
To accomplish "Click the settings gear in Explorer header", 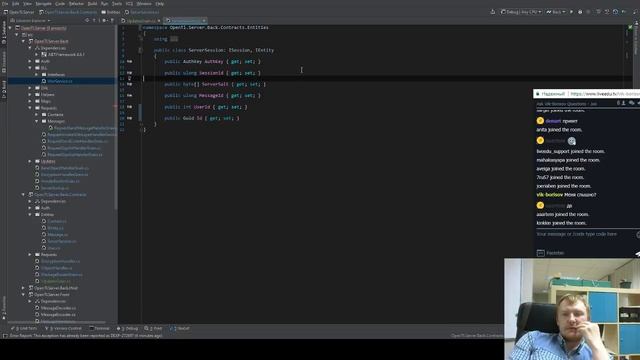I will point(105,20).
